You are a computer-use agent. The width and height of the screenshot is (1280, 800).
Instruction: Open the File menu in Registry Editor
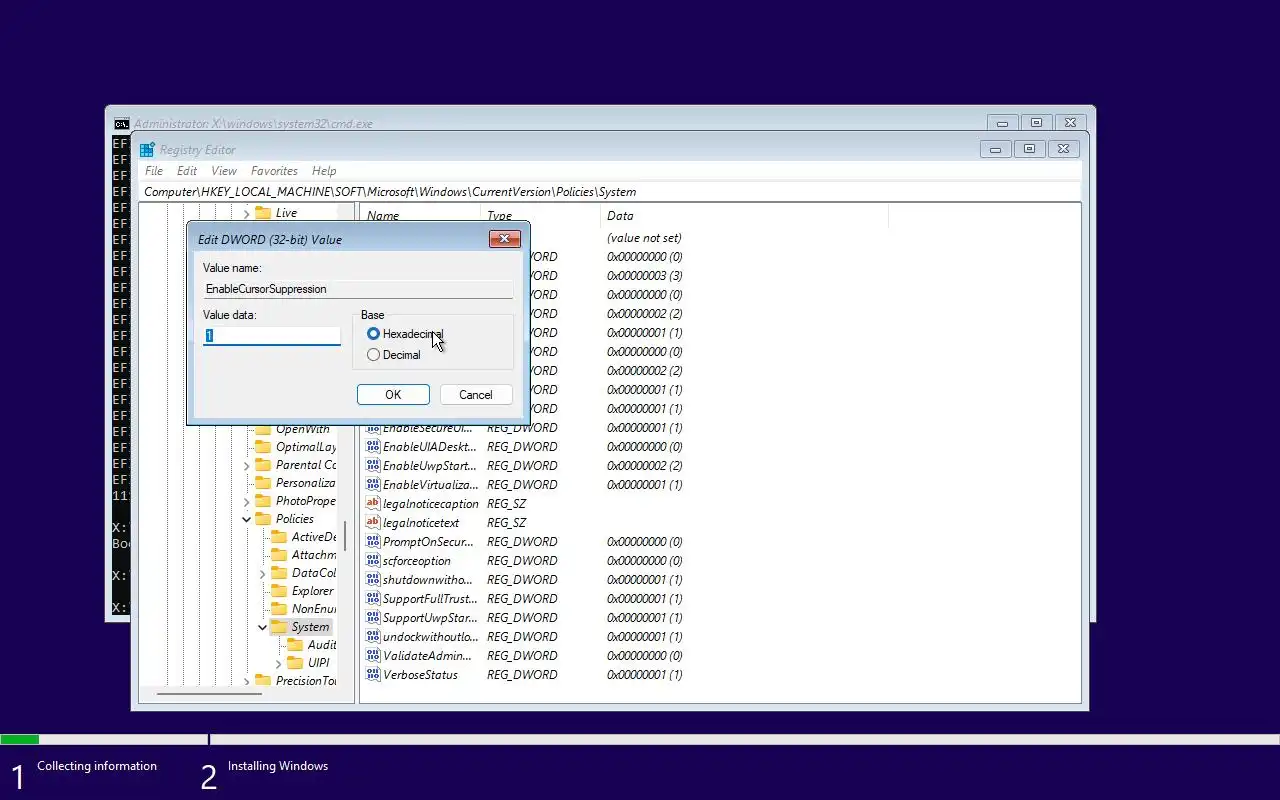coord(154,171)
